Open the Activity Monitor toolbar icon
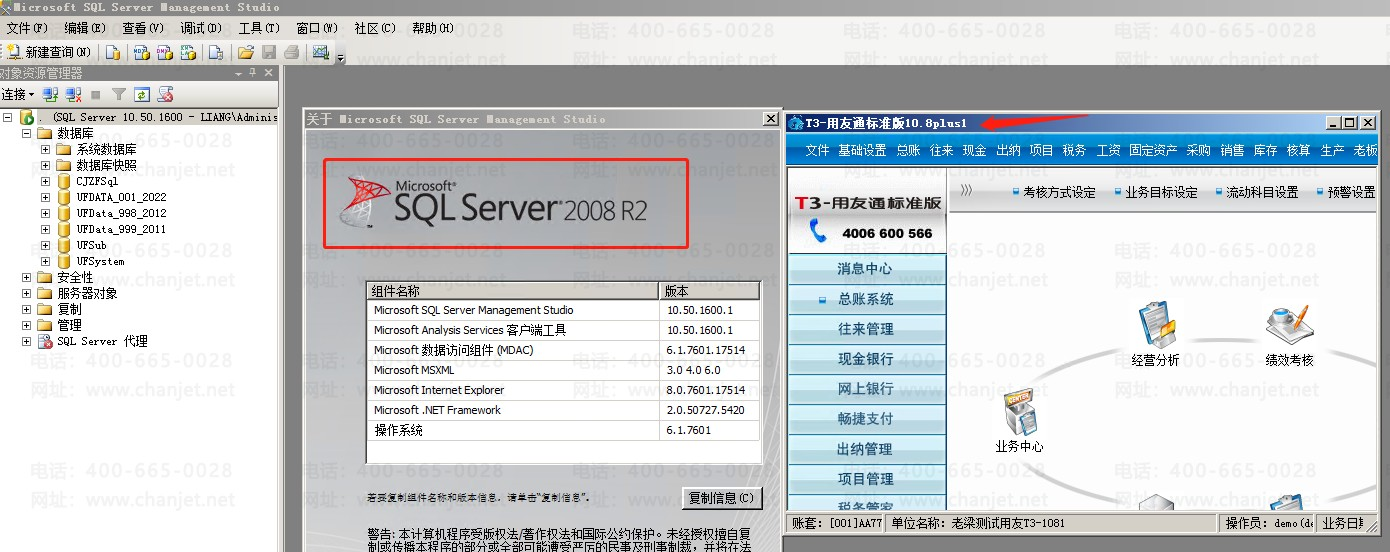 pyautogui.click(x=321, y=52)
